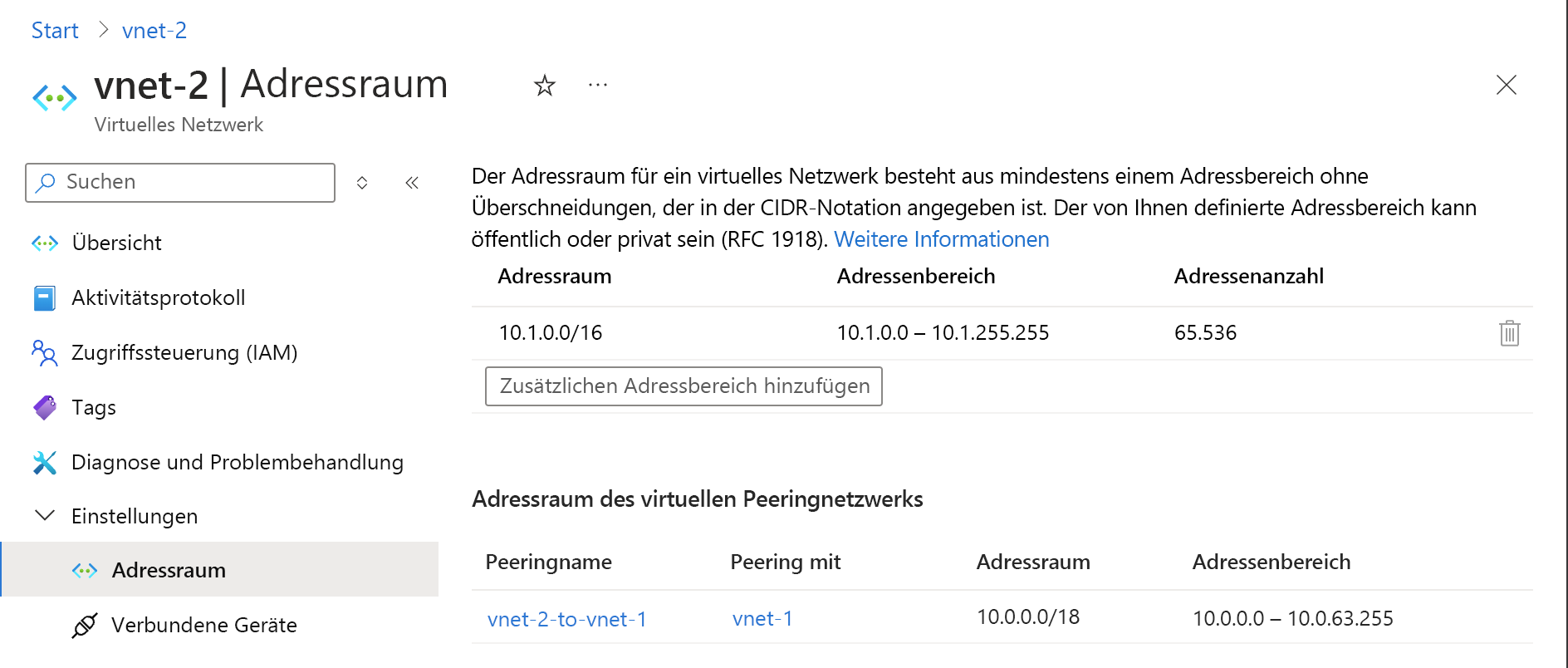1568x668 pixels.
Task: Click the Adressraum sidebar icon
Action: pyautogui.click(x=85, y=570)
